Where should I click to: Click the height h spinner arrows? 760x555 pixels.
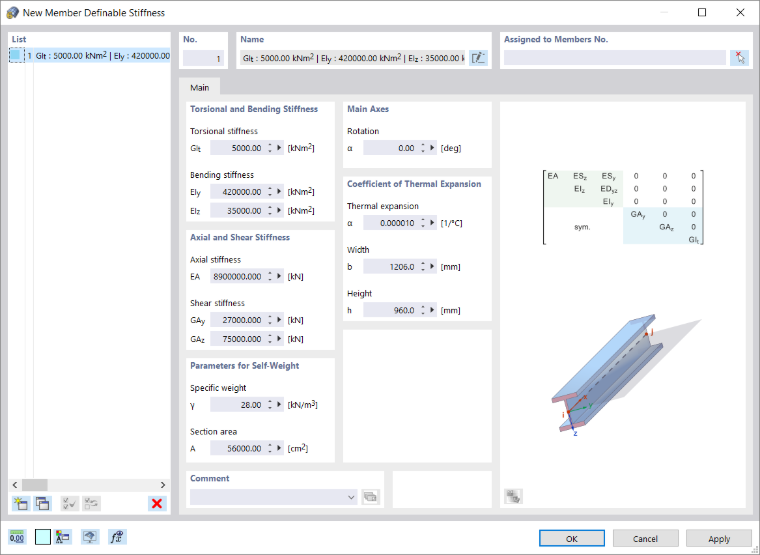coord(423,310)
